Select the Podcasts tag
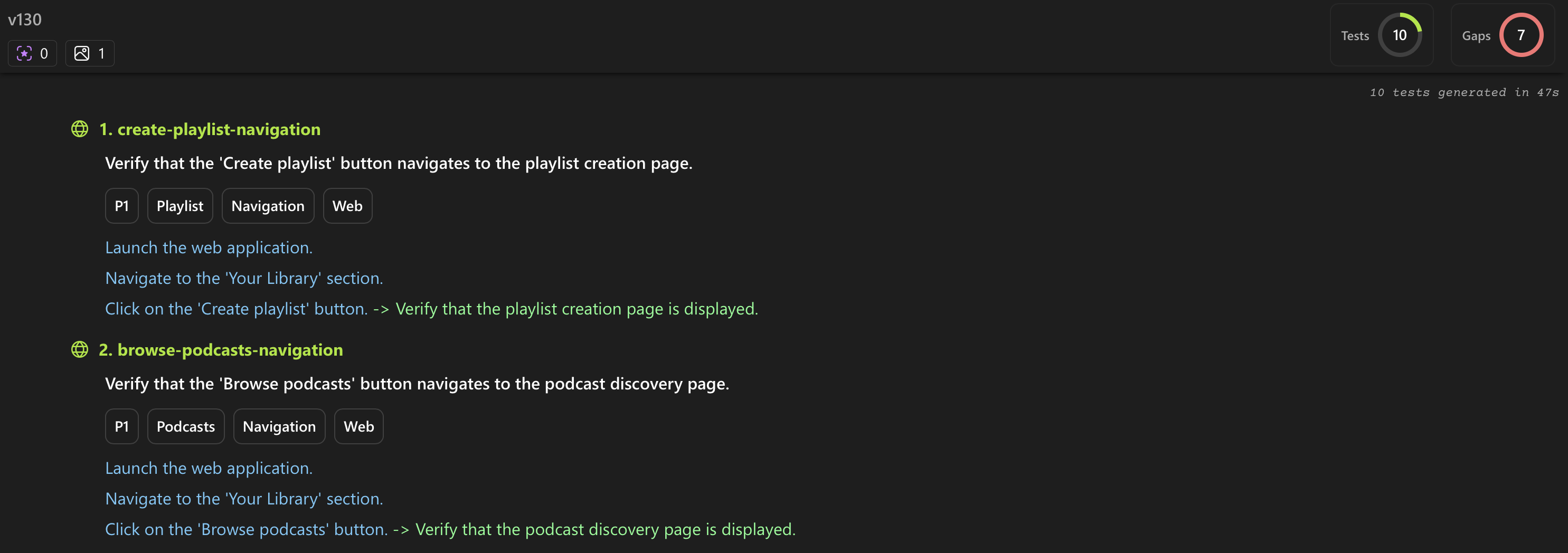 pos(186,426)
